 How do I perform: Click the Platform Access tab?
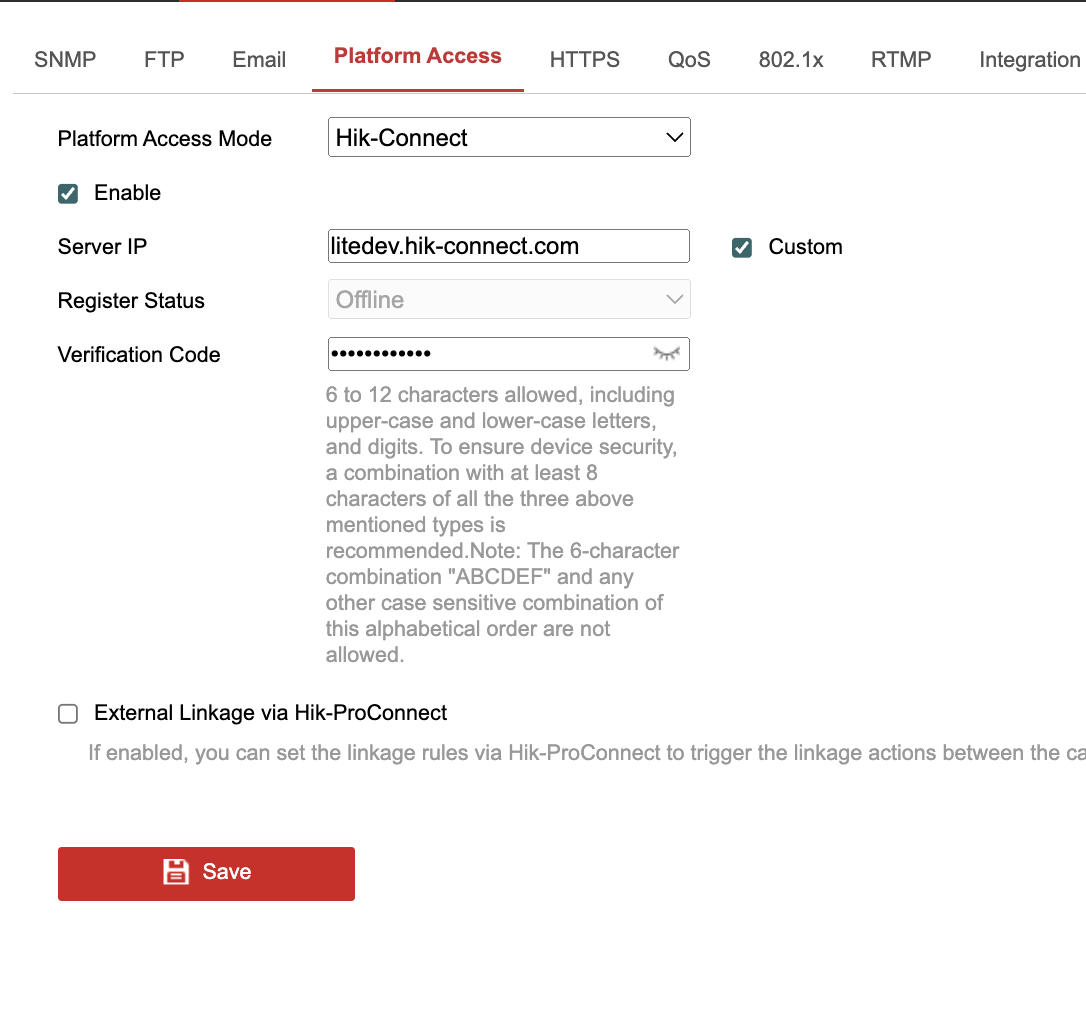tap(418, 57)
